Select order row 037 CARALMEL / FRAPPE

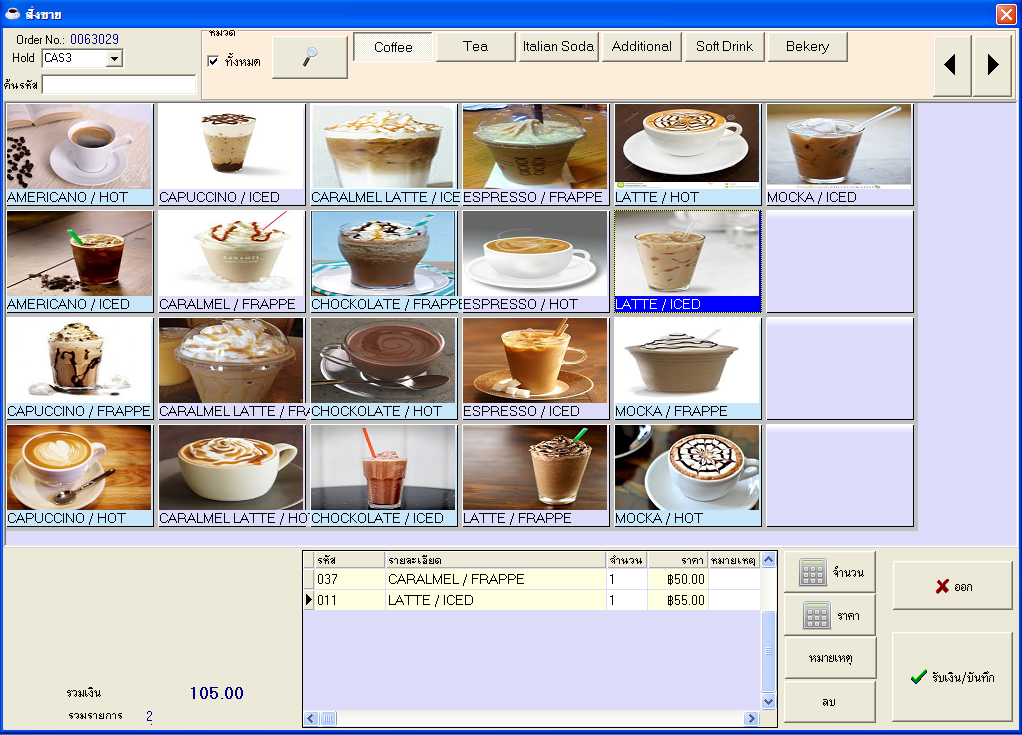tap(532, 579)
